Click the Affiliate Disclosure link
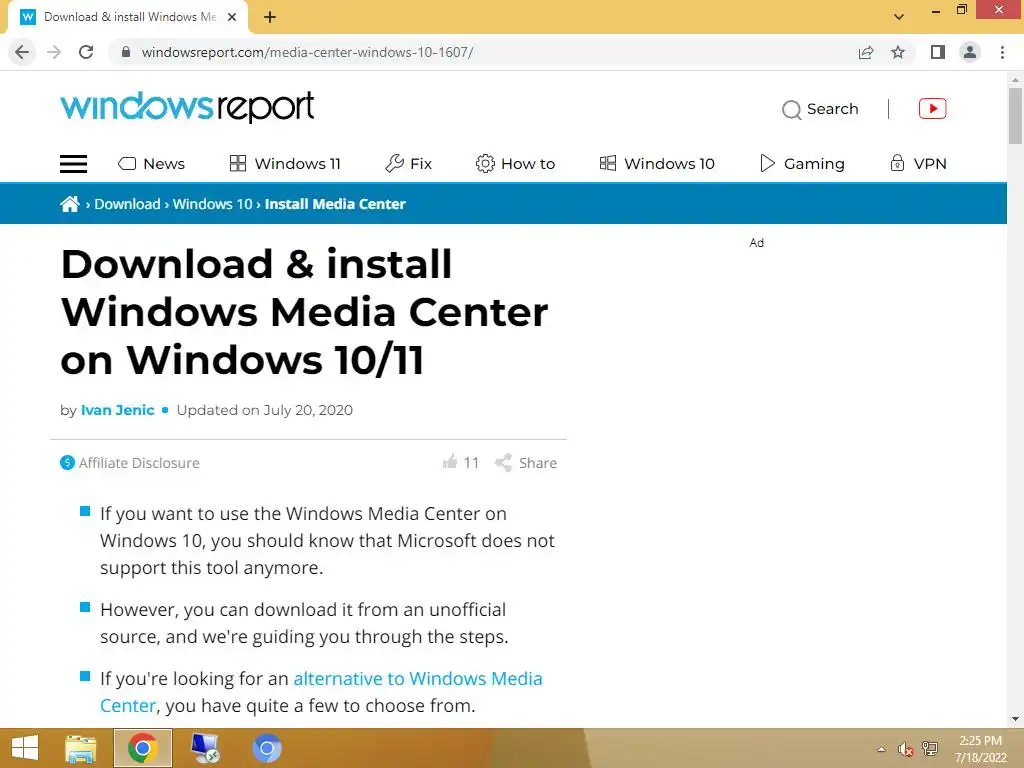This screenshot has width=1024, height=768. click(130, 463)
